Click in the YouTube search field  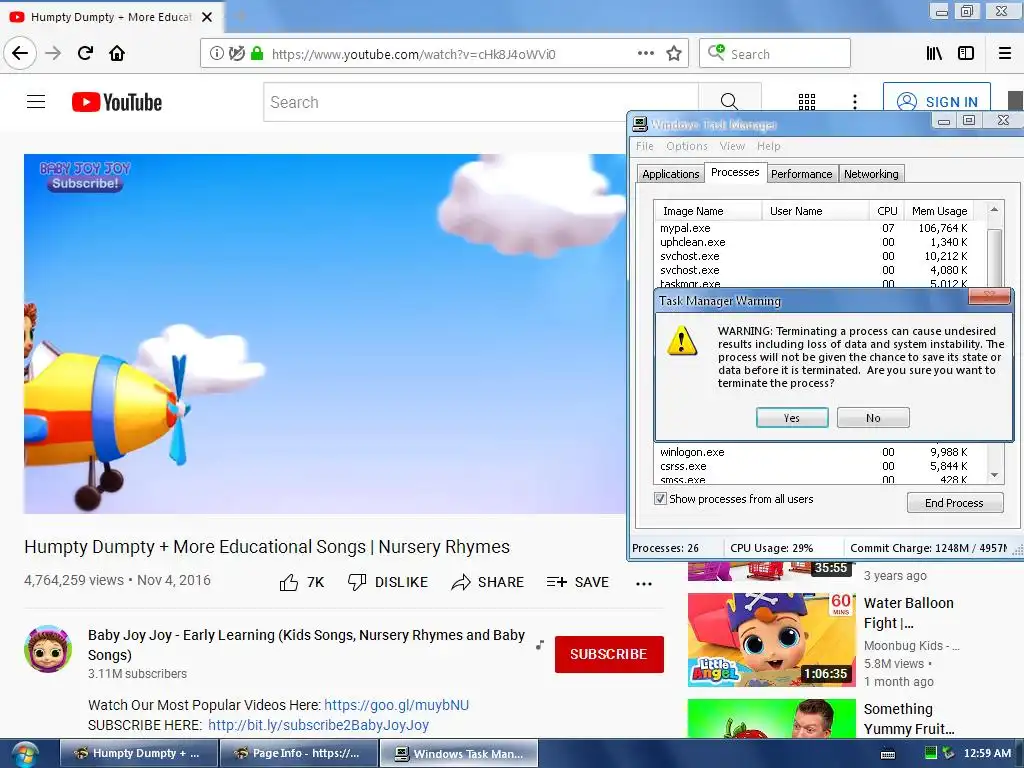[x=481, y=102]
